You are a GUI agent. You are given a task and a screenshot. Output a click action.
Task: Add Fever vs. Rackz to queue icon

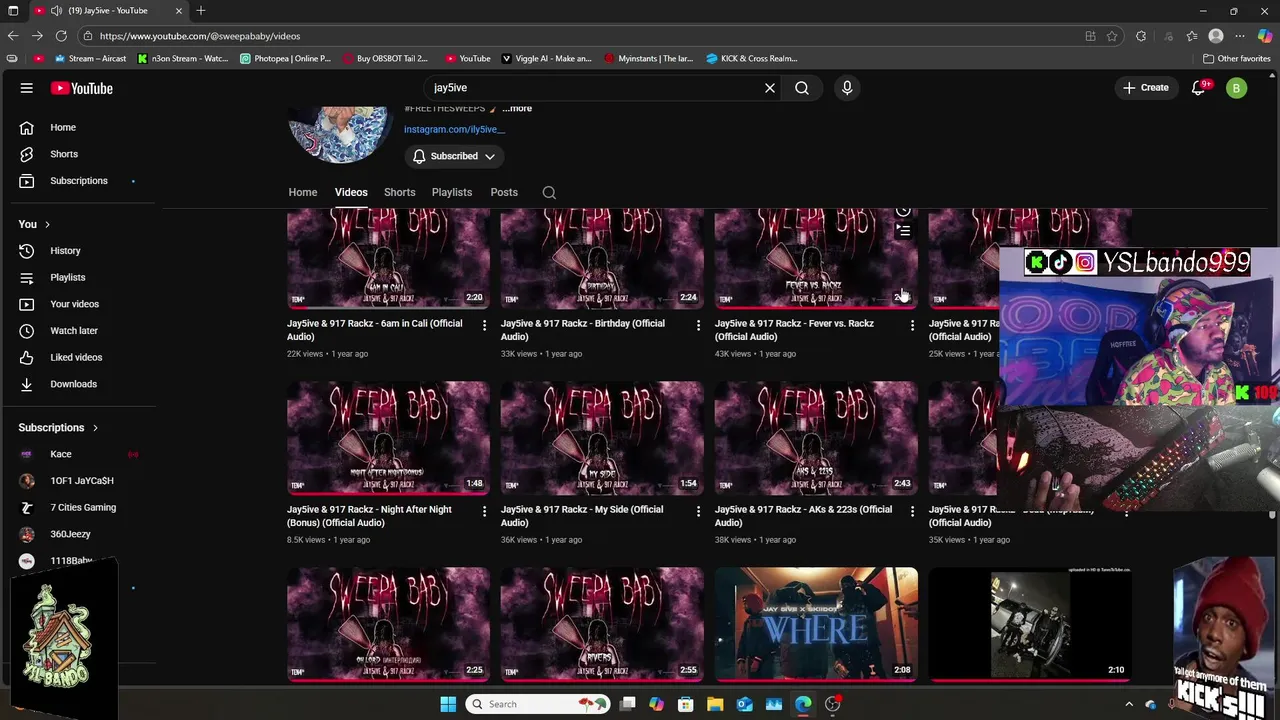click(903, 232)
